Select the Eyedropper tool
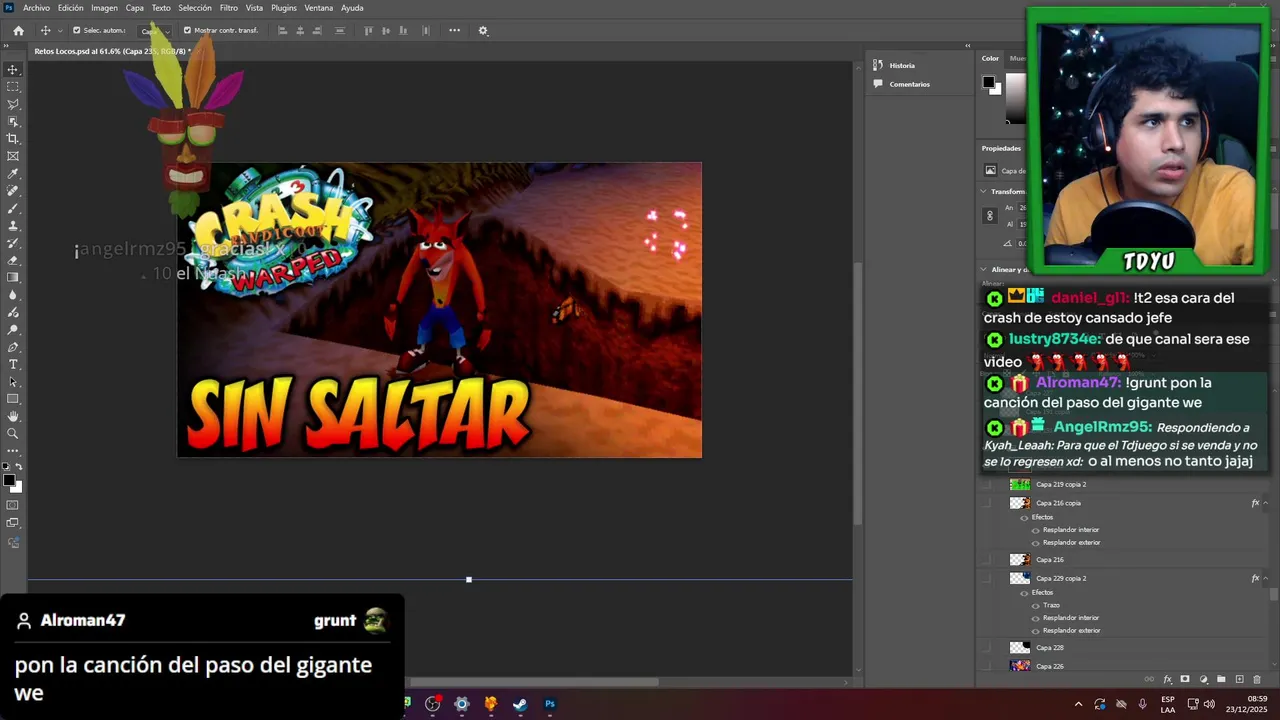Viewport: 1280px width, 720px height. [13, 174]
